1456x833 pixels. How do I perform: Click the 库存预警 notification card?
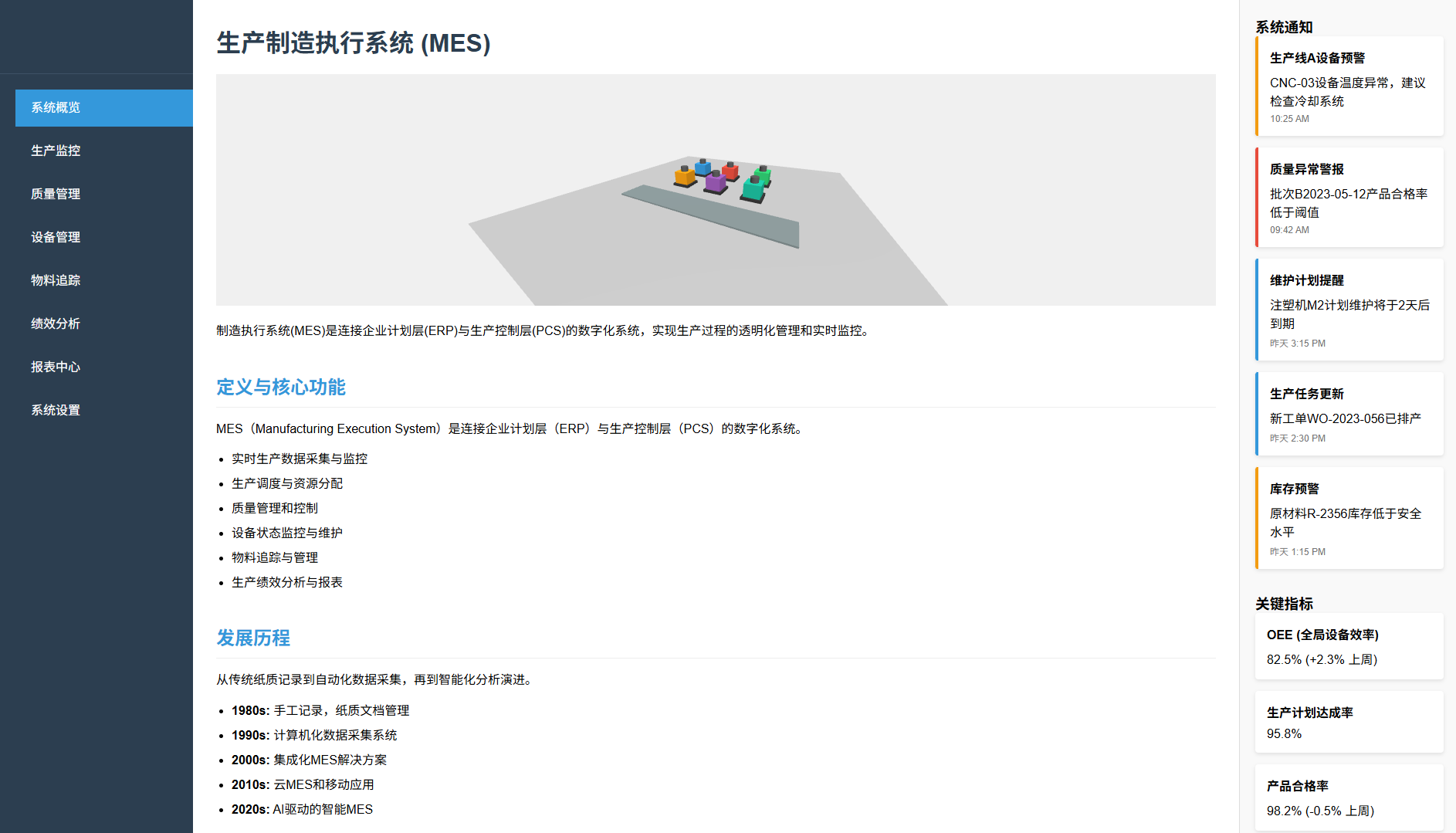1349,518
